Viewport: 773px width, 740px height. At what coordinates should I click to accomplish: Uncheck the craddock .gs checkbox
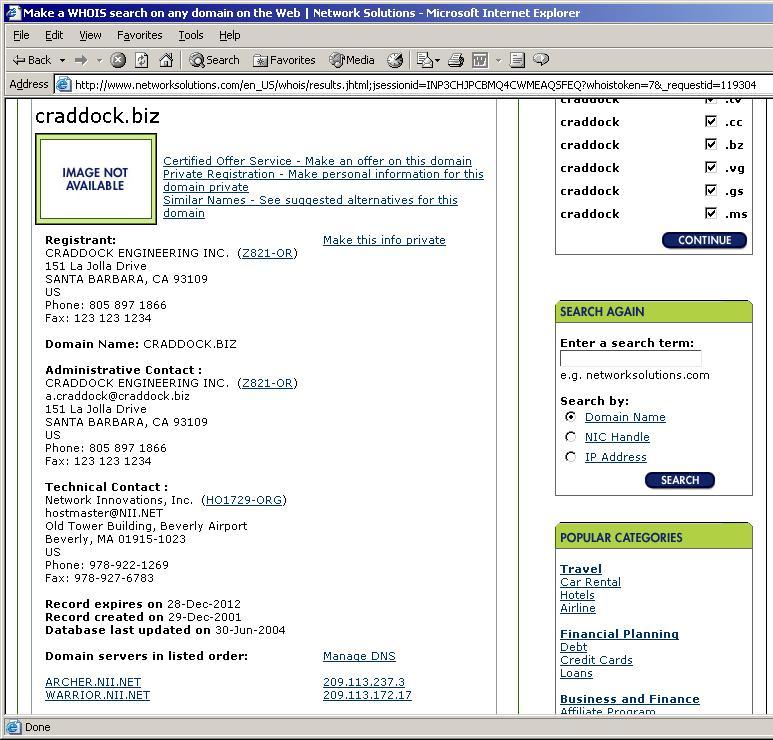click(x=710, y=190)
